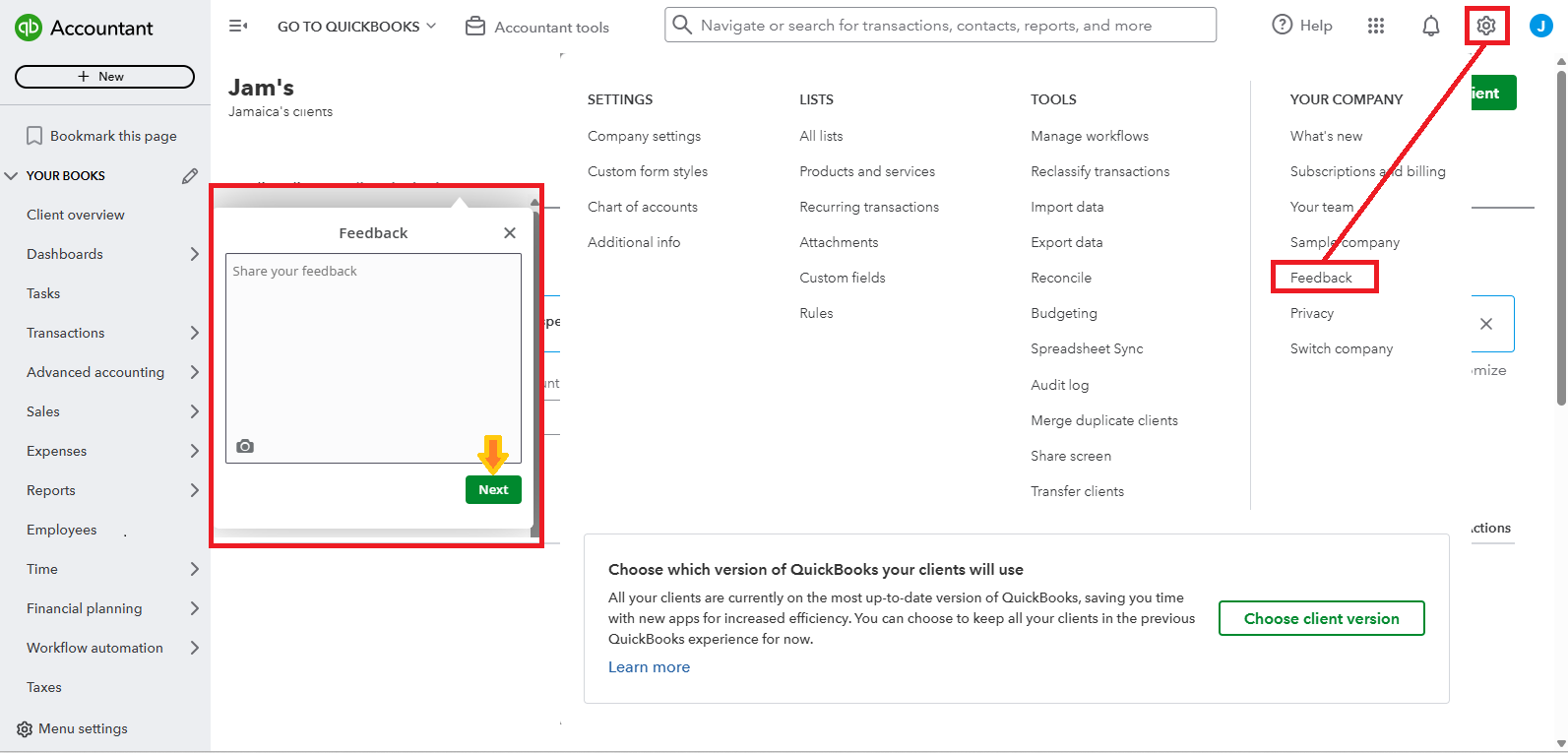This screenshot has width=1568, height=753.
Task: Open the apps grid icon
Action: click(1375, 26)
